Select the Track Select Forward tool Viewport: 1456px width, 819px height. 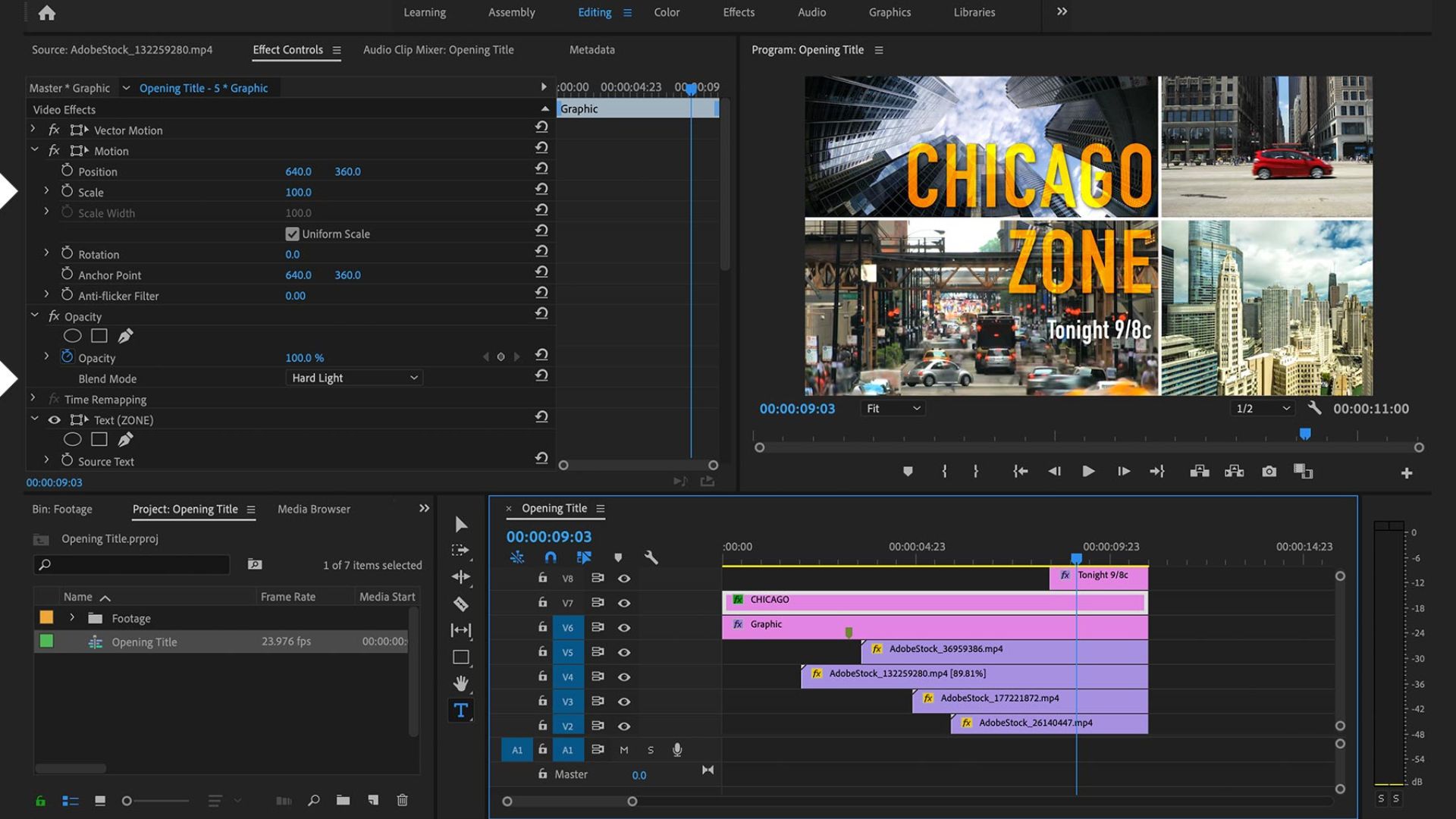point(460,551)
